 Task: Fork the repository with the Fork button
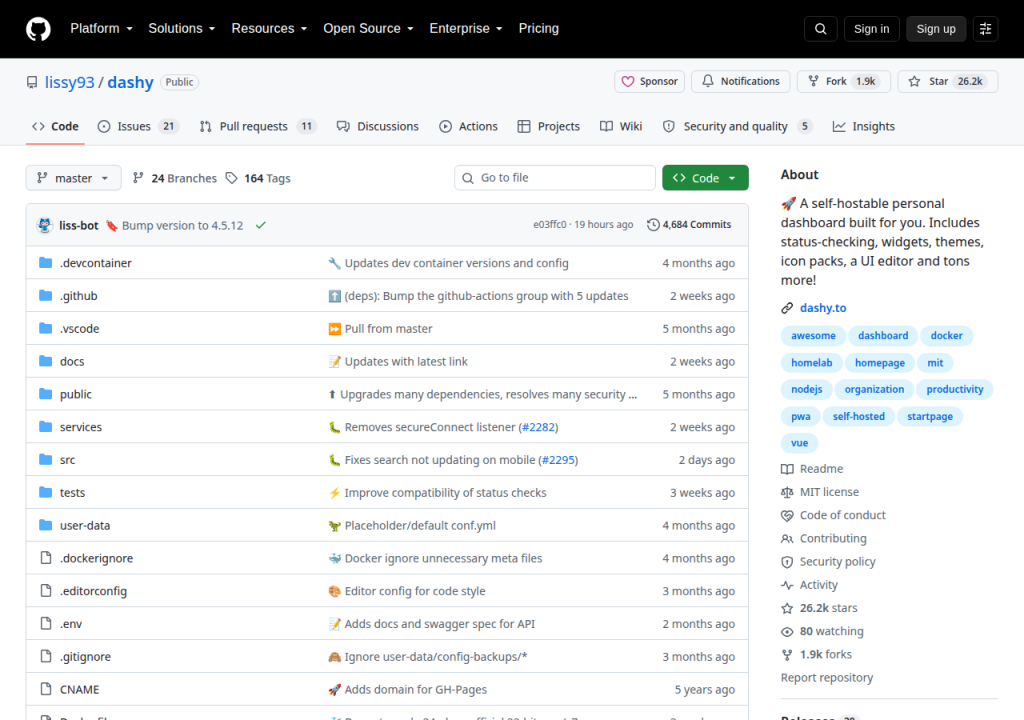coord(843,82)
